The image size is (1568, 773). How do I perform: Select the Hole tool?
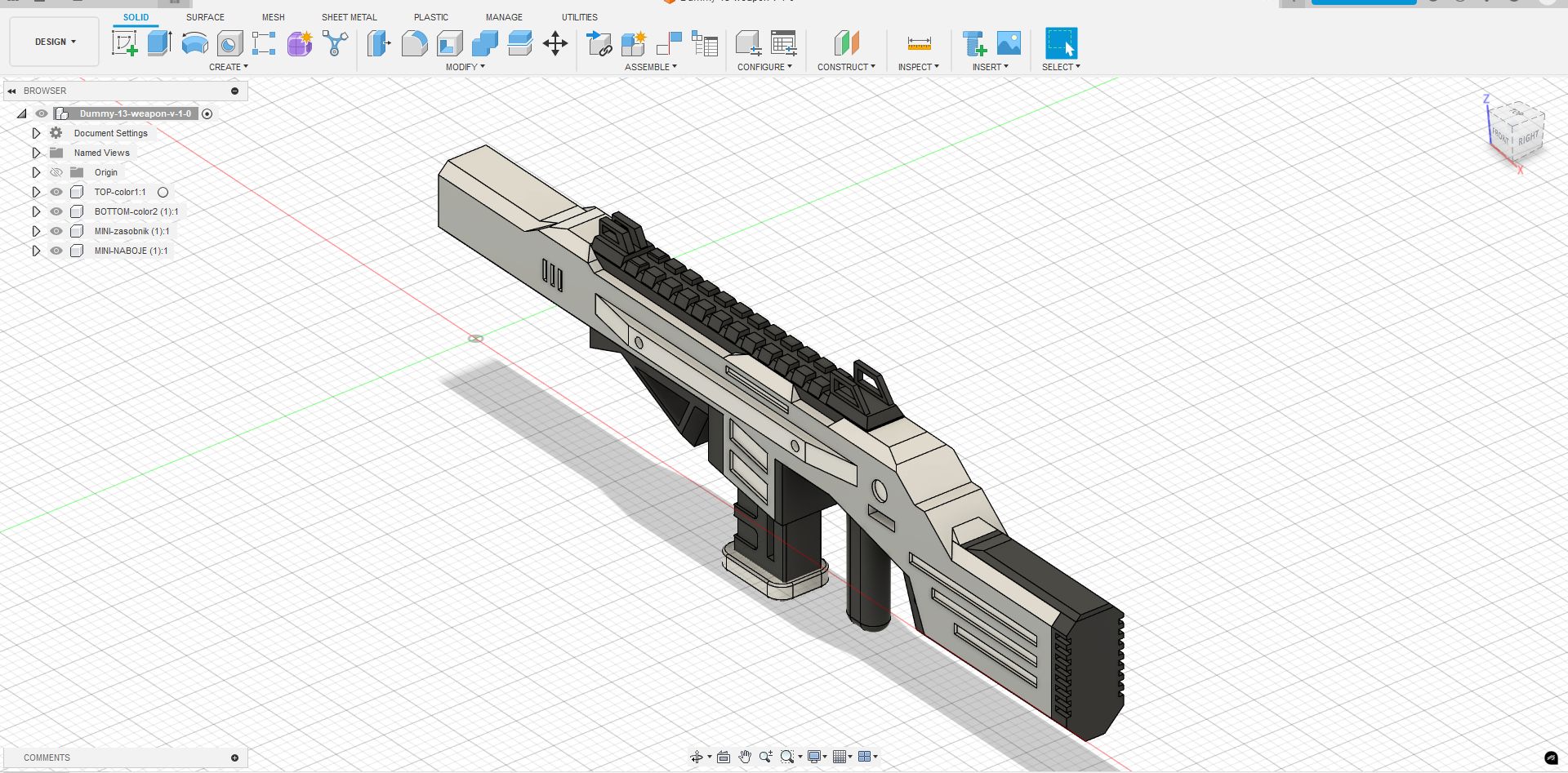(x=229, y=43)
